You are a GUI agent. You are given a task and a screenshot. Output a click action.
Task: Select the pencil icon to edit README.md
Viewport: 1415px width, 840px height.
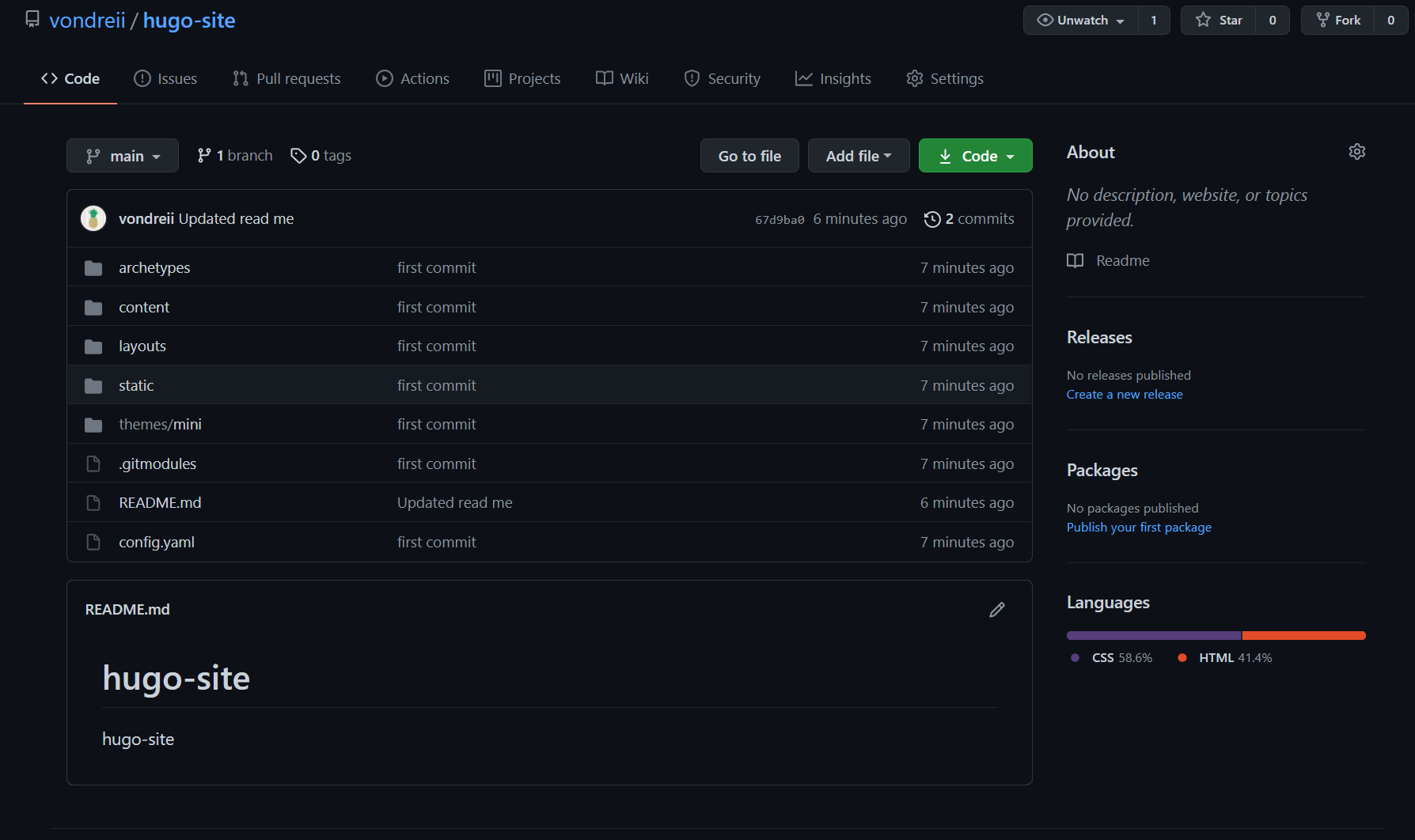tap(997, 609)
